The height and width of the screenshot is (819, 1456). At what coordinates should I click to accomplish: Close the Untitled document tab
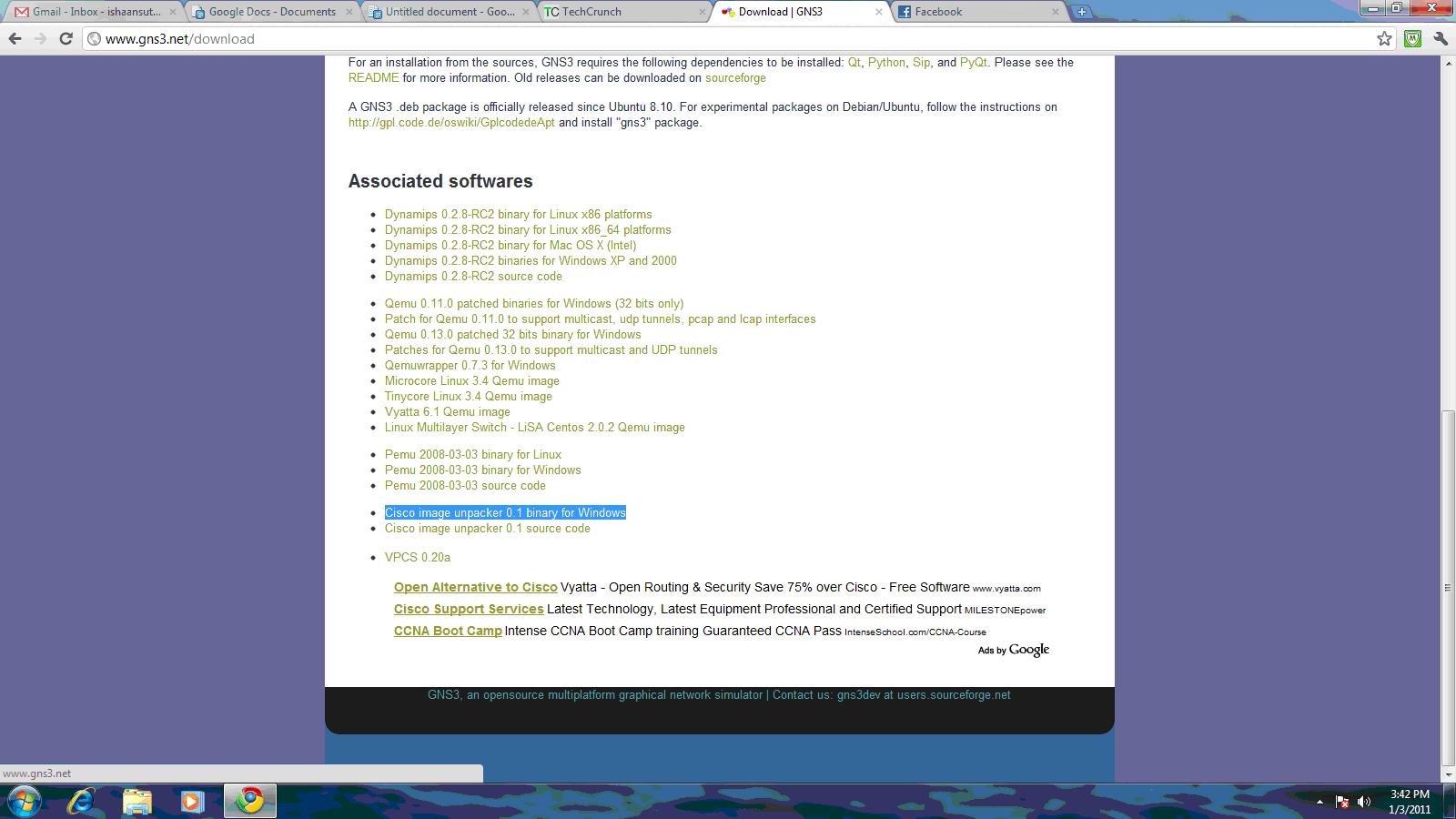(526, 12)
